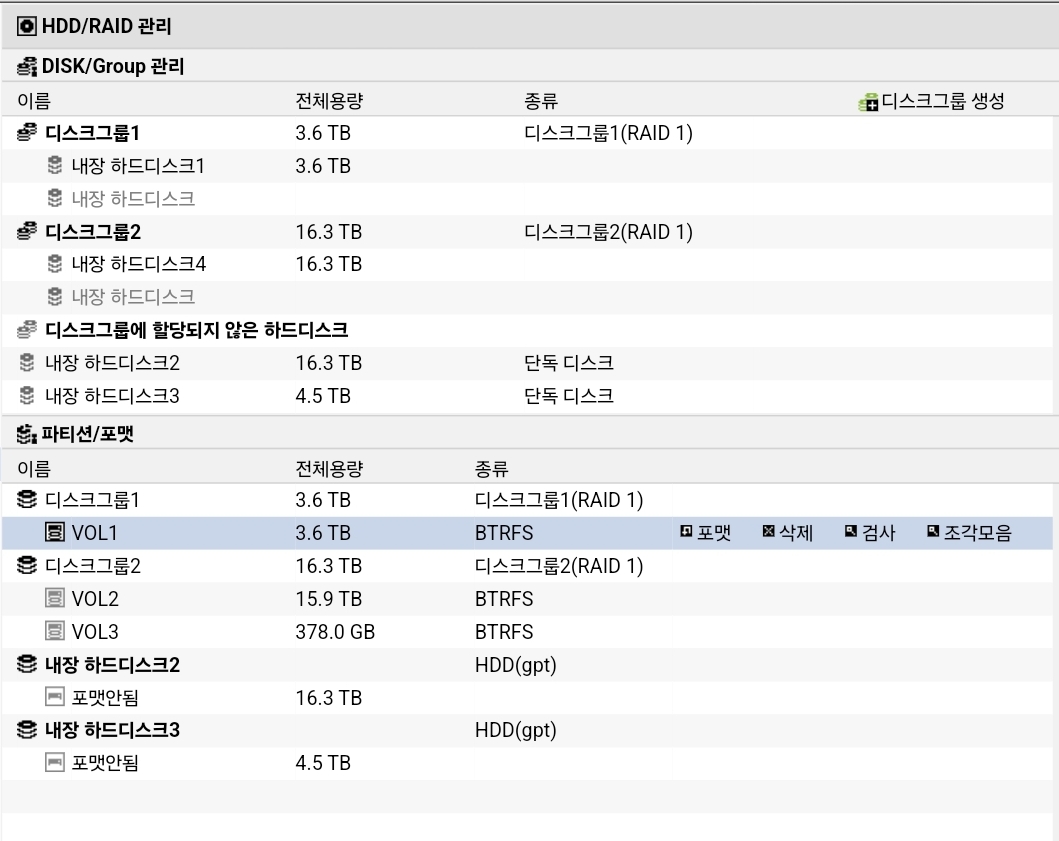Click the 이름 column header in DISK/Group table
The width and height of the screenshot is (1059, 841).
click(x=34, y=101)
